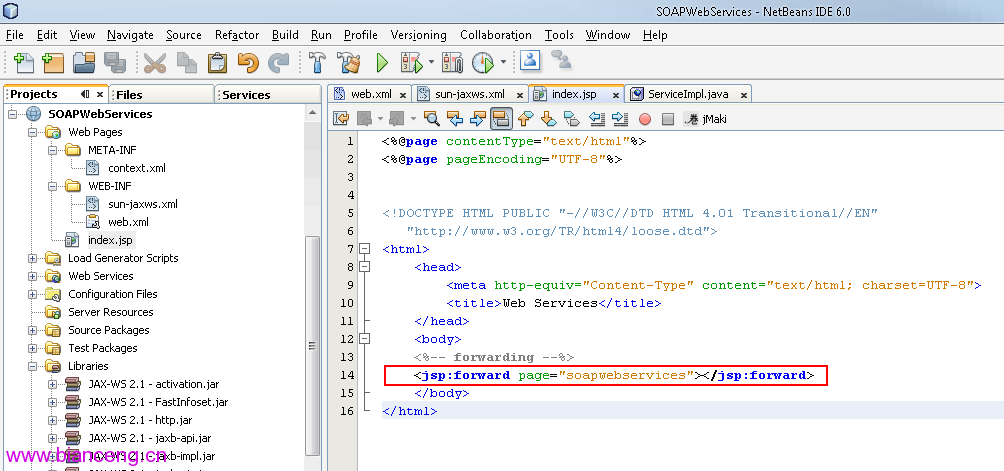Minimize the Projects panel with slide icon
1004x471 pixels.
(x=85, y=94)
